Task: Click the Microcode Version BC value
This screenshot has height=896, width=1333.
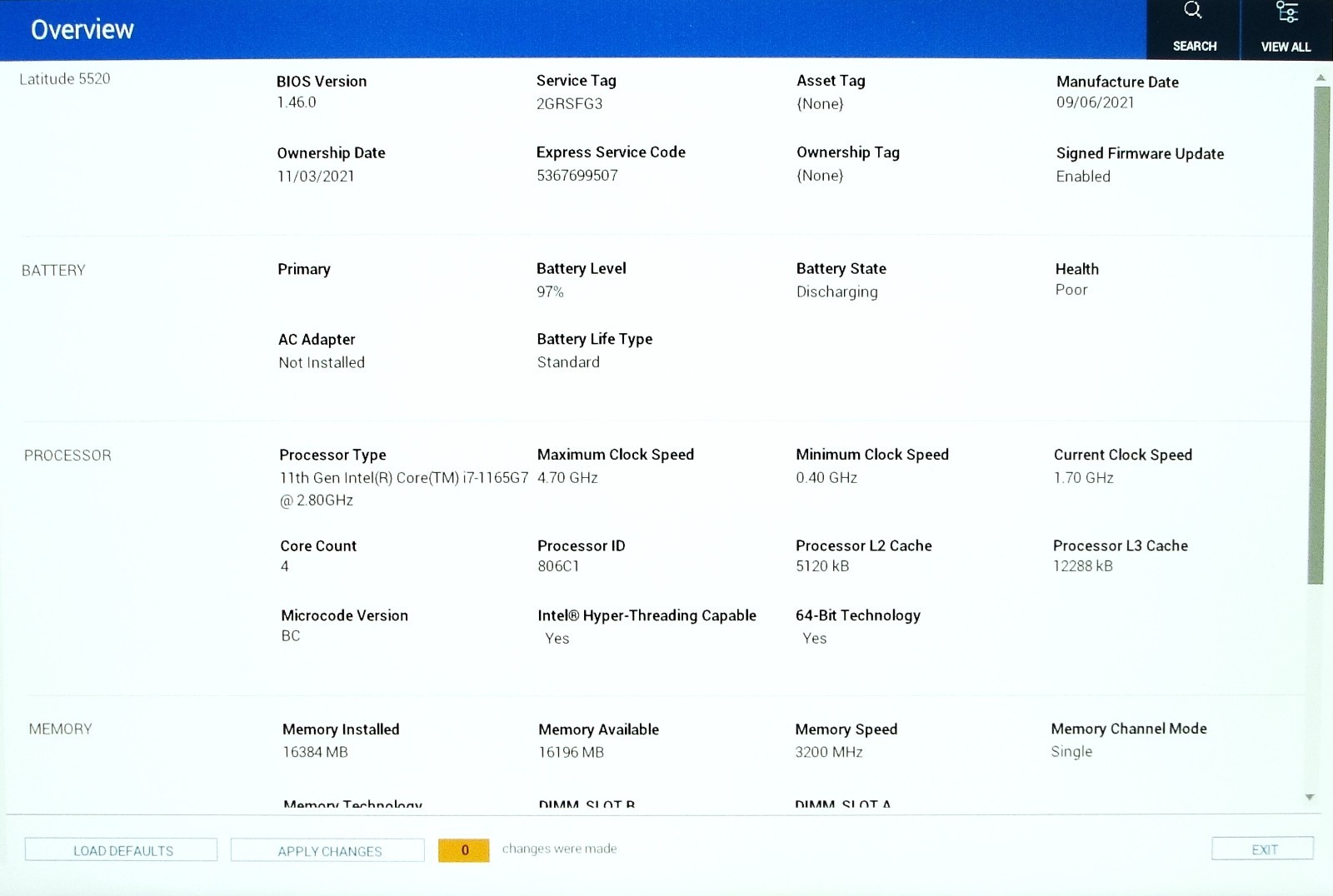Action: (x=291, y=636)
